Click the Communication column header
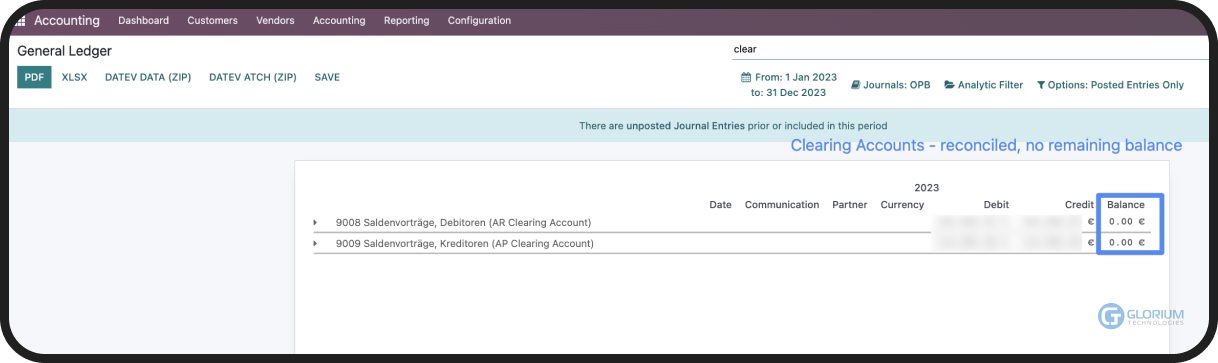This screenshot has height=363, width=1218. 782,205
